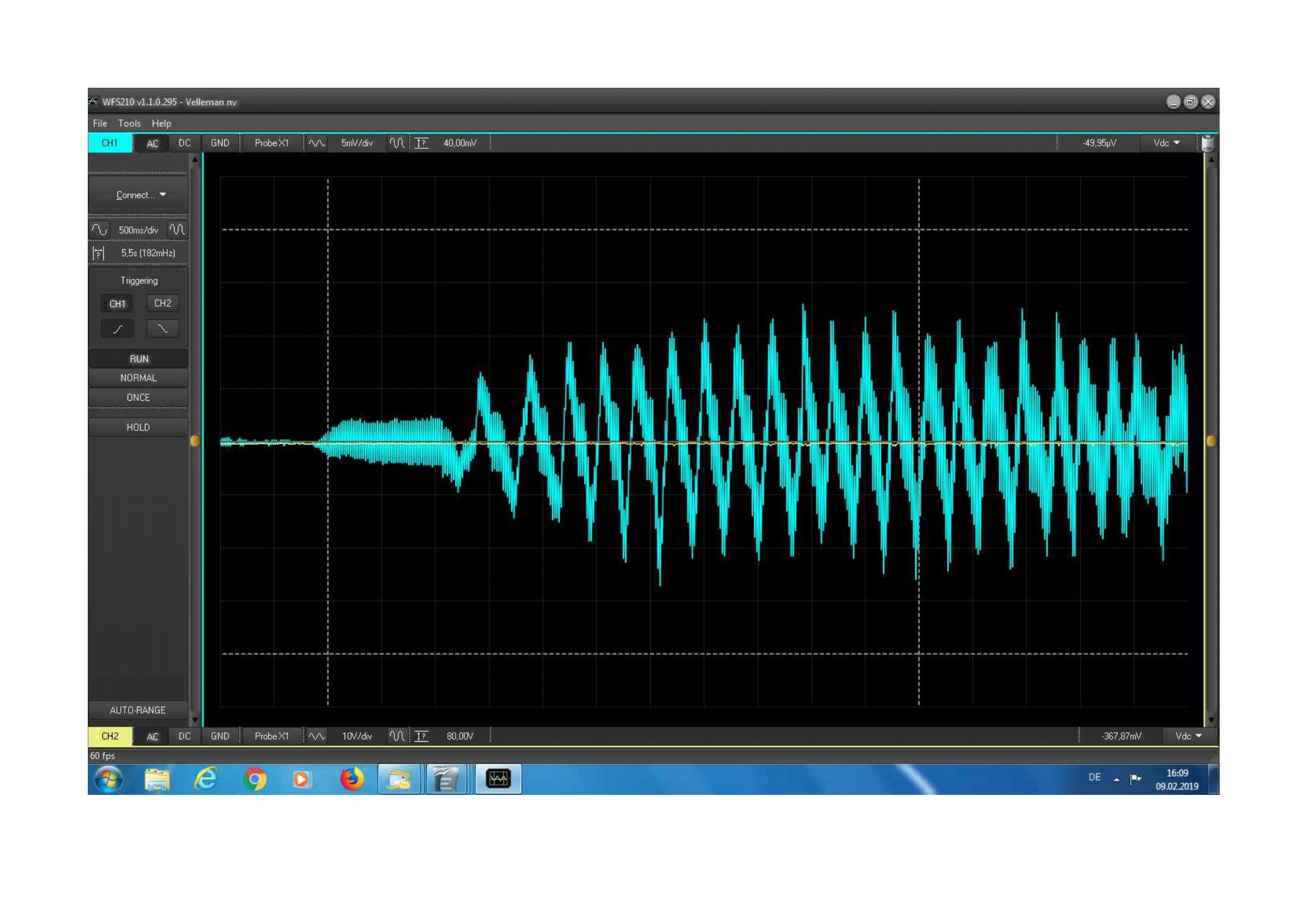Screen dimensions: 1308x924
Task: Select rising edge trigger slope
Action: 118,329
